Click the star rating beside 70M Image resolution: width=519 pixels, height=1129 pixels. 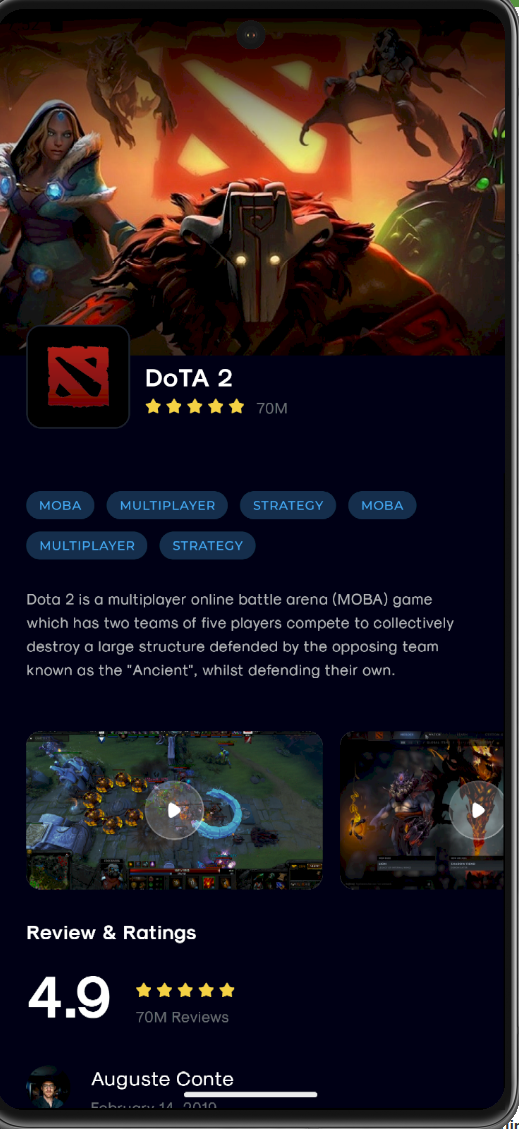[x=195, y=407]
